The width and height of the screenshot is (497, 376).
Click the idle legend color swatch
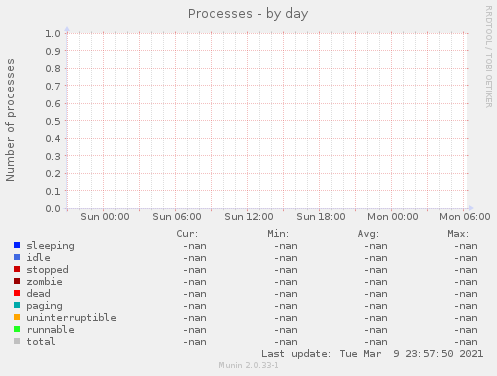tap(17, 257)
